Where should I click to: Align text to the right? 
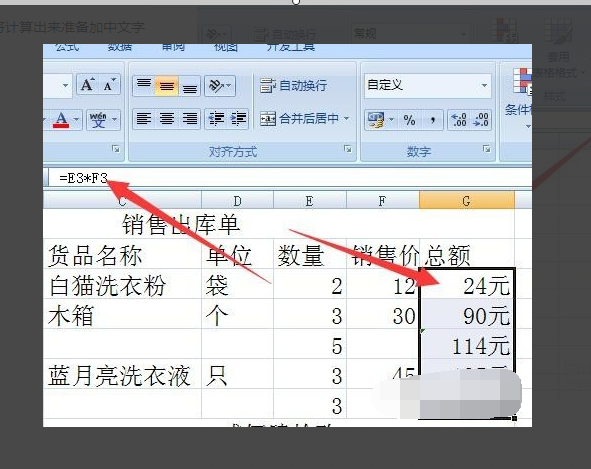point(189,119)
